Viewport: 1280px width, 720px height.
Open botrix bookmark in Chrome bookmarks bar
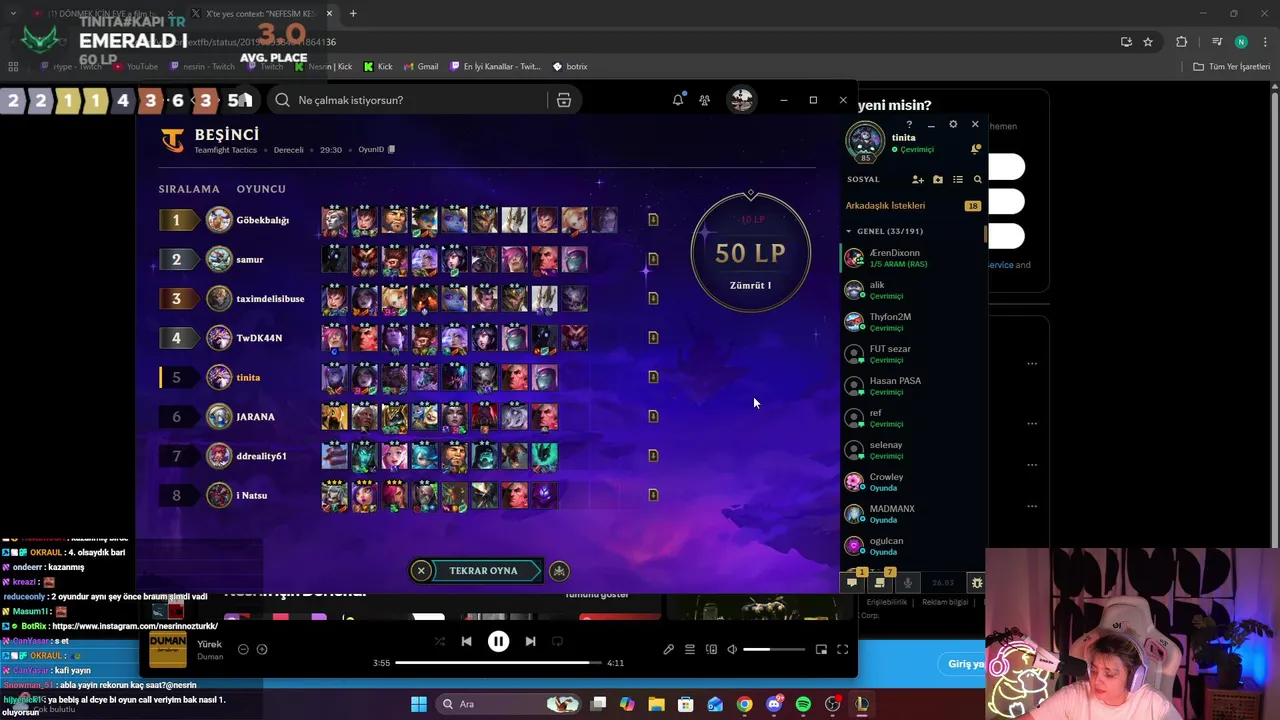(570, 67)
